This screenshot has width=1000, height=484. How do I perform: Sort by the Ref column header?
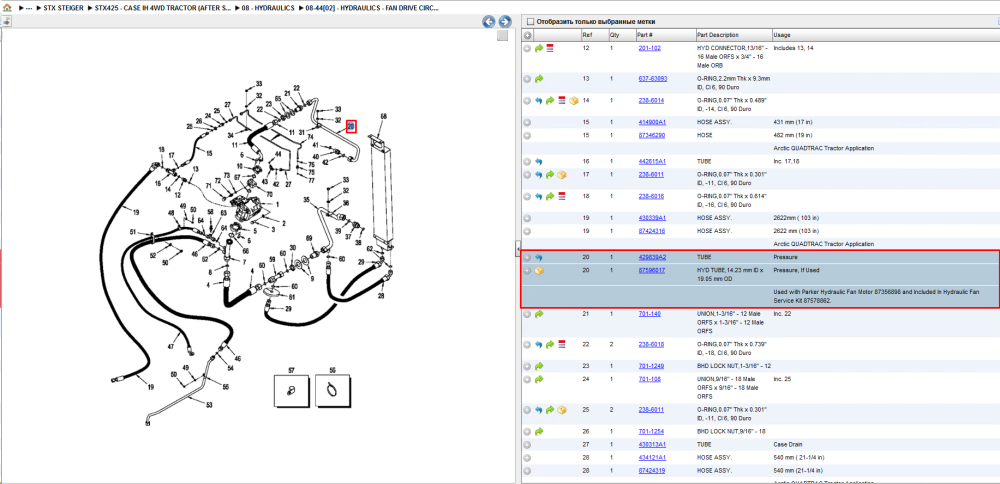[x=594, y=35]
